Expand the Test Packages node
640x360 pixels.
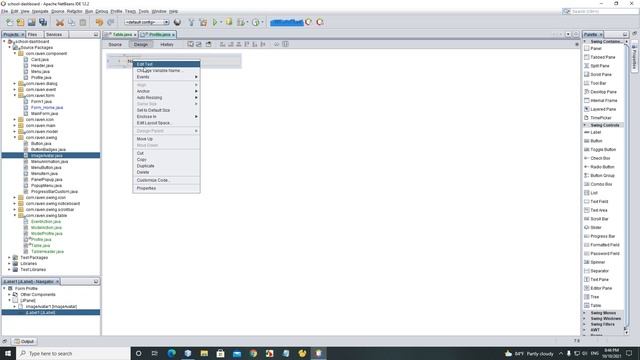point(9,258)
